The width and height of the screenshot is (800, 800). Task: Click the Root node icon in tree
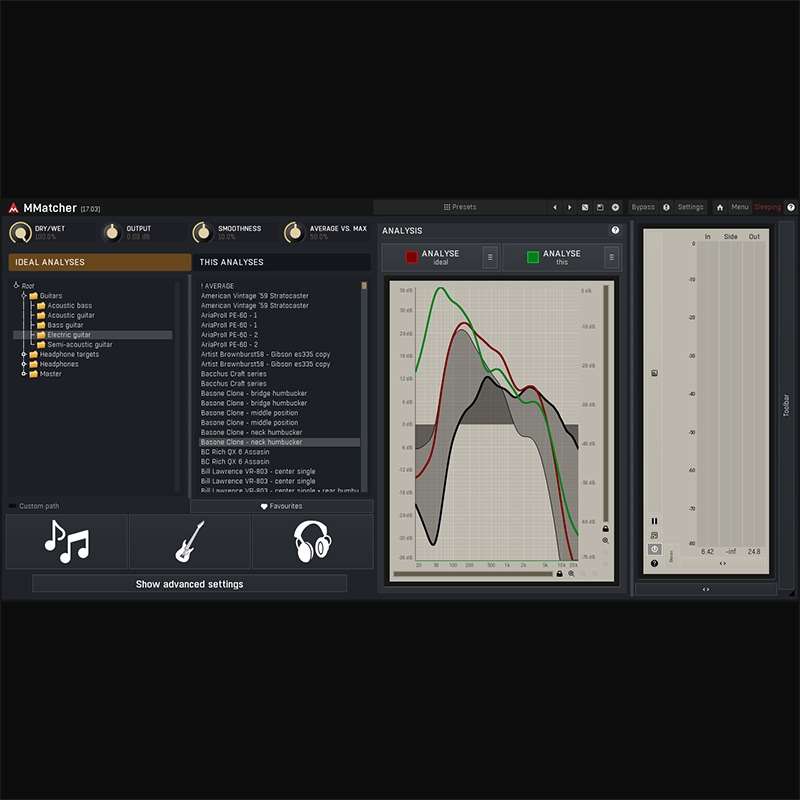(16, 285)
